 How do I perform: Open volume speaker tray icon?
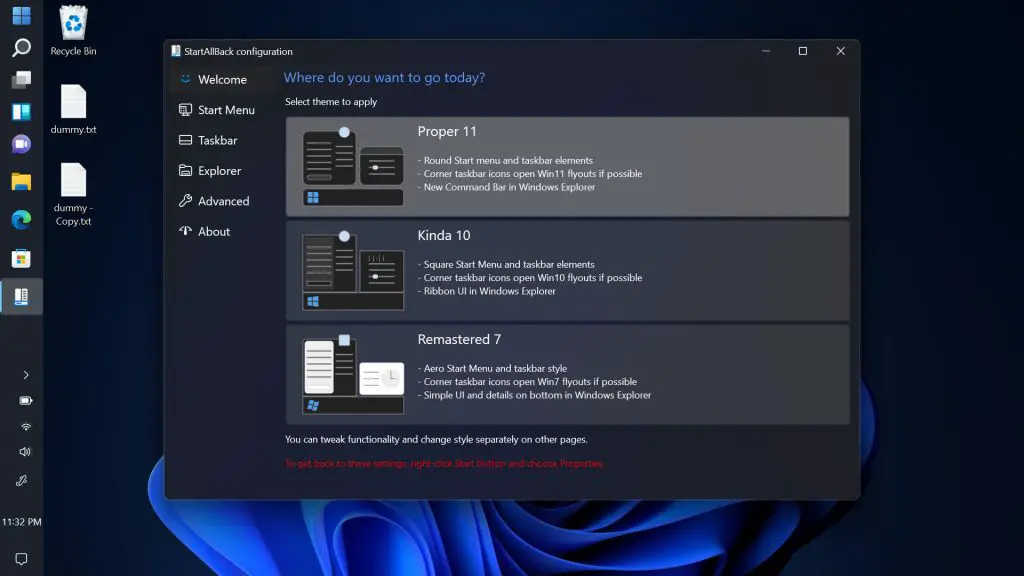tap(25, 452)
